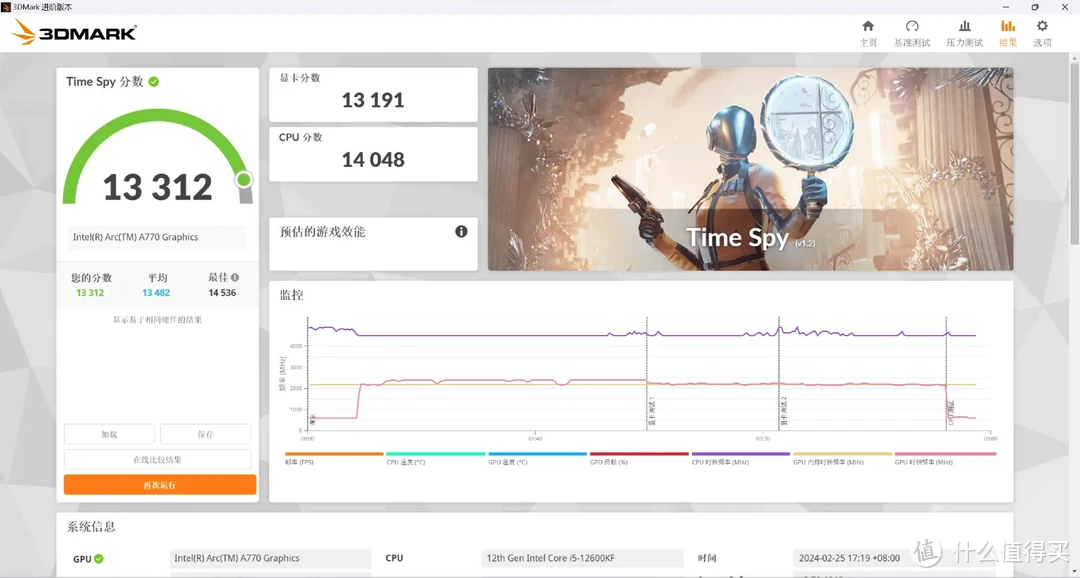Click the info icon next to Best (最佳) score
Image resolution: width=1080 pixels, height=578 pixels.
(235, 278)
